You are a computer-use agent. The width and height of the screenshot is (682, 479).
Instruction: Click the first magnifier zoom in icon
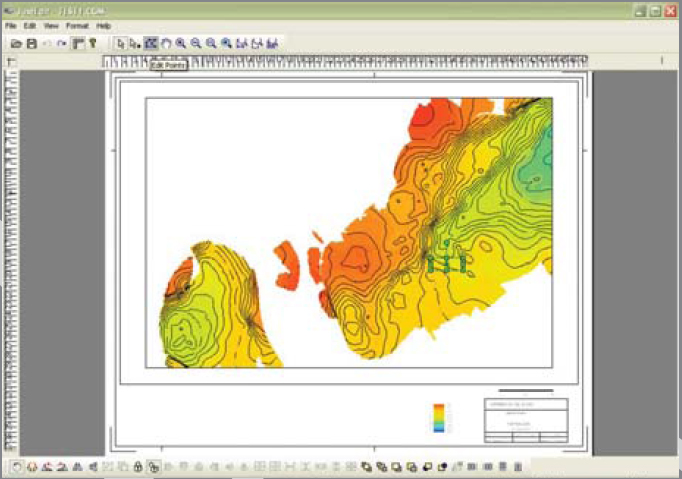[181, 44]
